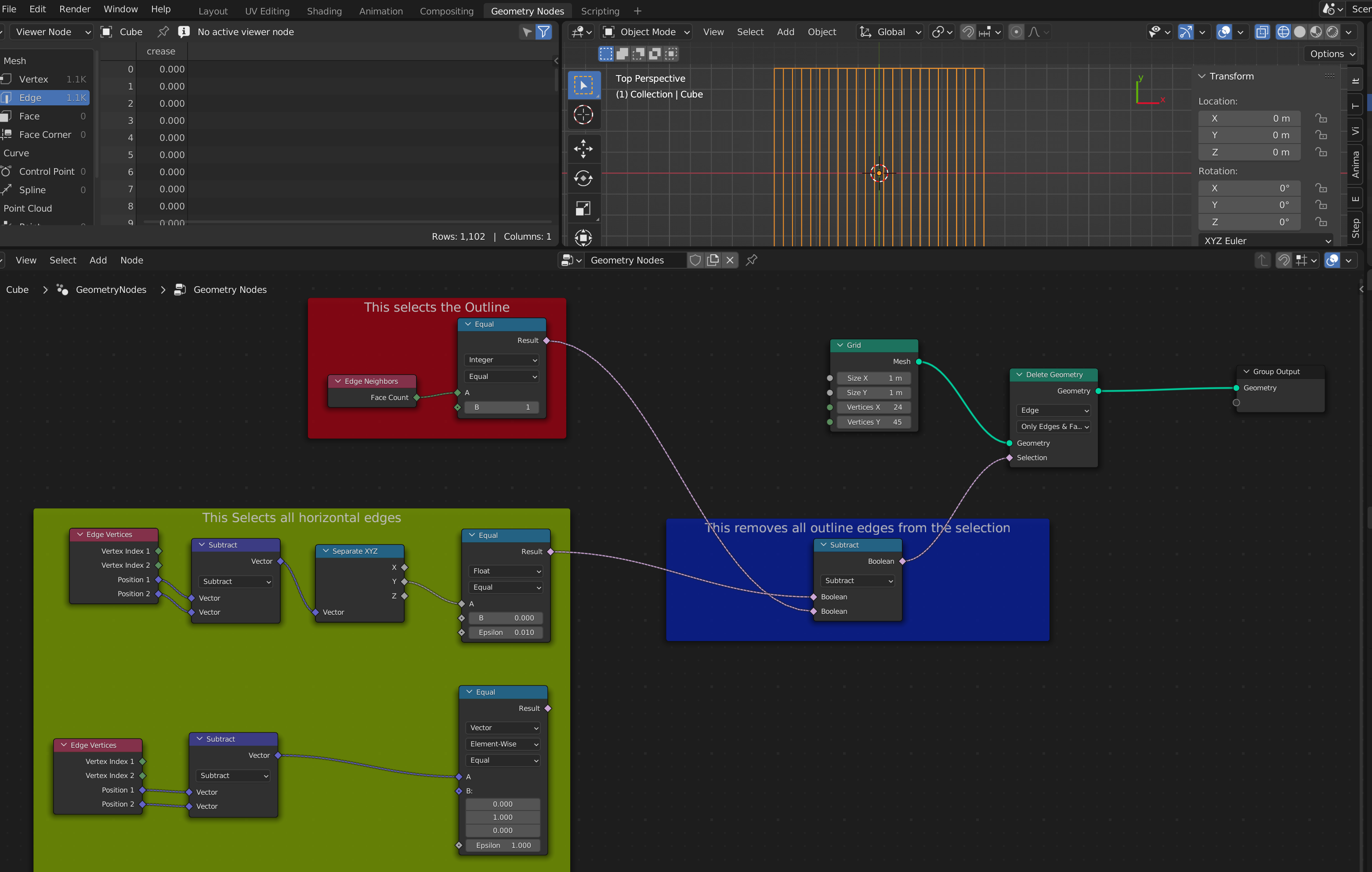Image resolution: width=1372 pixels, height=872 pixels.
Task: Choose the Scale tool in viewport toolbar
Action: click(x=583, y=208)
